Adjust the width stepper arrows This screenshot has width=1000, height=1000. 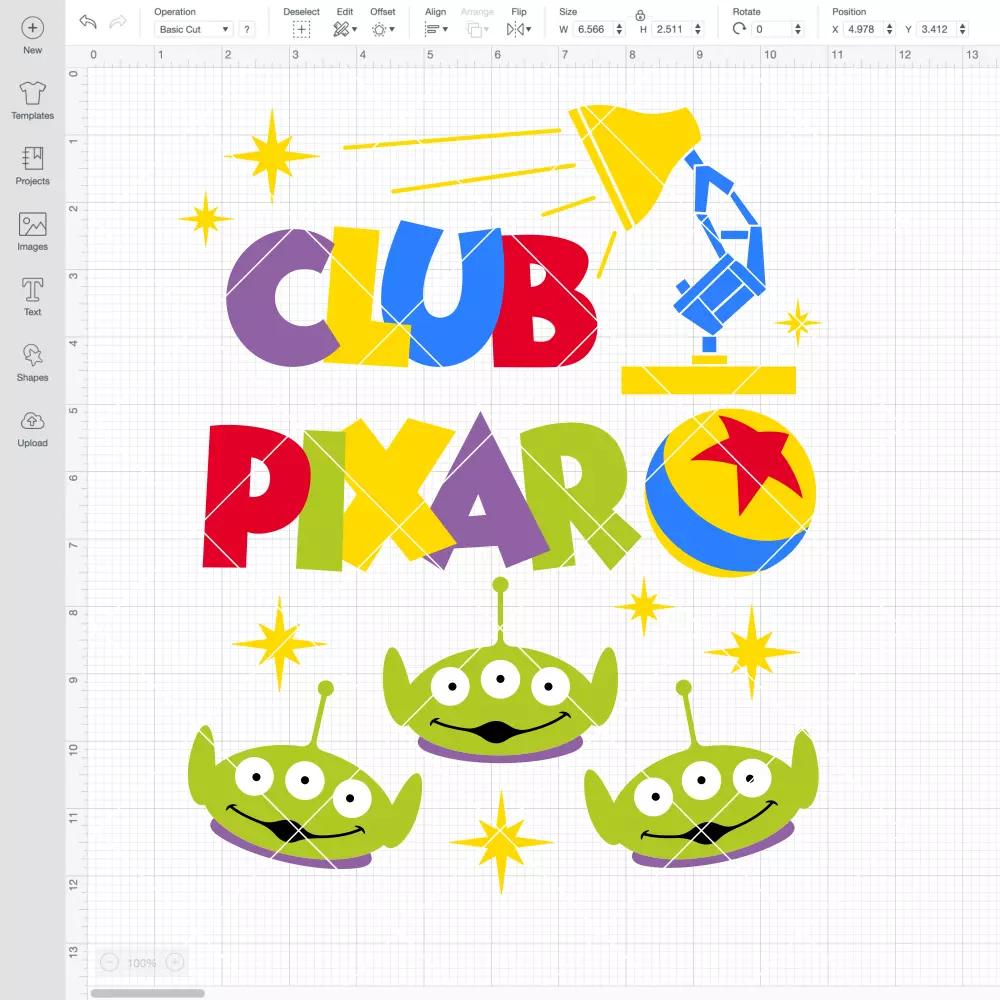pyautogui.click(x=619, y=29)
